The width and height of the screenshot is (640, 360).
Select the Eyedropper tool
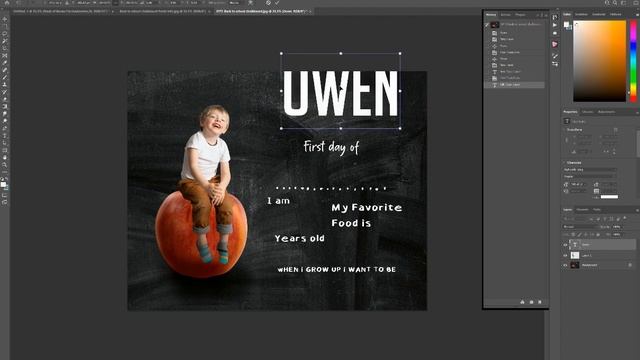(x=5, y=63)
